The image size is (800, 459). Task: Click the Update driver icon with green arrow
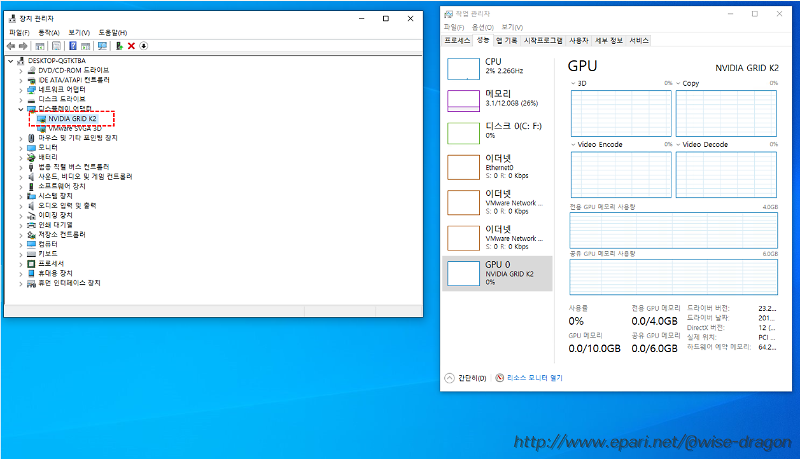click(x=119, y=46)
